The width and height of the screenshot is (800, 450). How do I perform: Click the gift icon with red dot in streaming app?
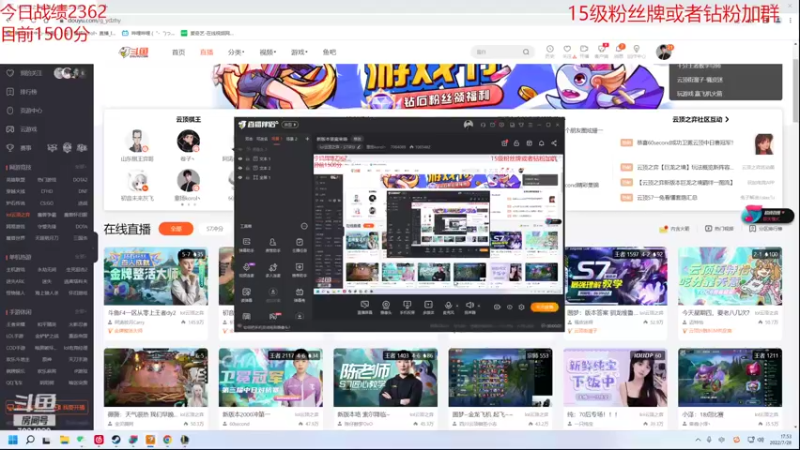[x=504, y=143]
